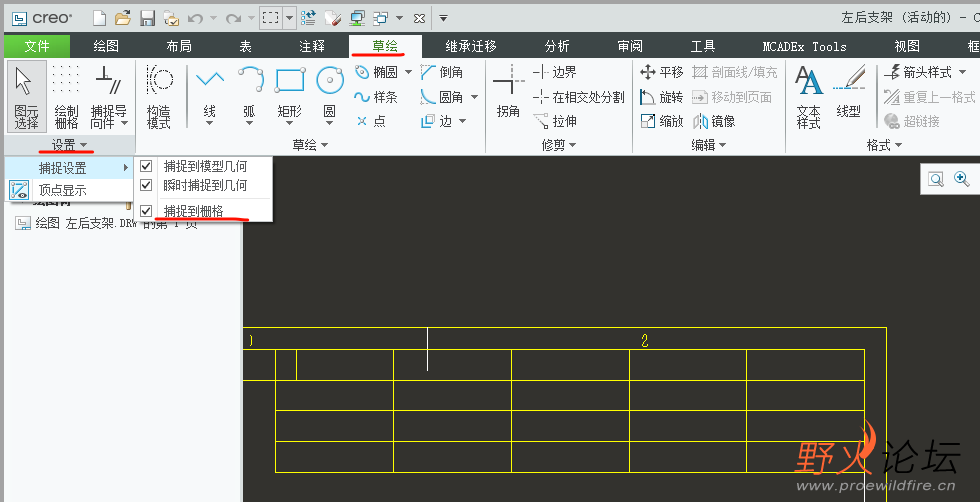The width and height of the screenshot is (980, 502).
Task: Choose the 点 point tool
Action: coord(372,121)
